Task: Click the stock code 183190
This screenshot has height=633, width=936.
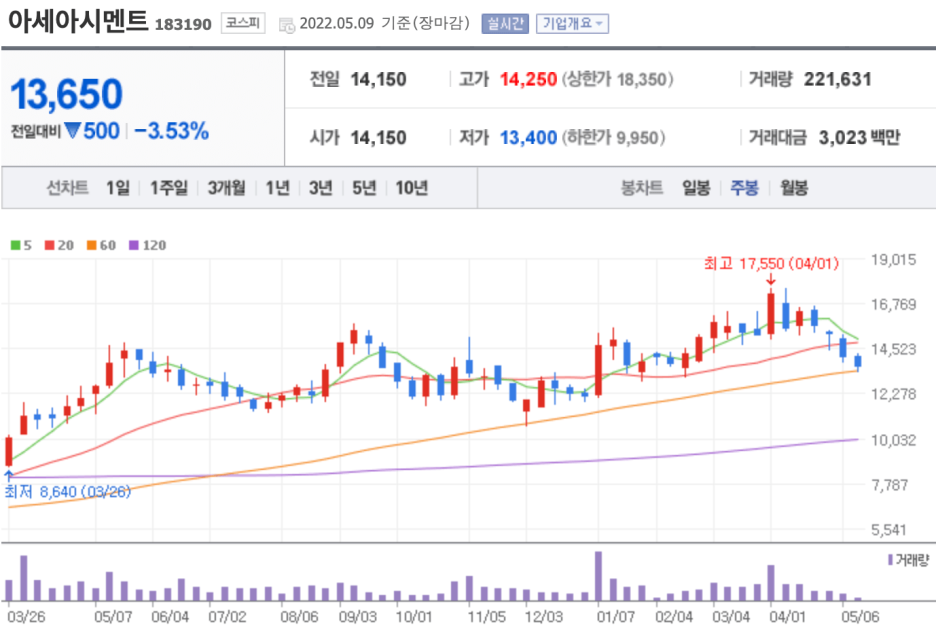Action: point(183,24)
